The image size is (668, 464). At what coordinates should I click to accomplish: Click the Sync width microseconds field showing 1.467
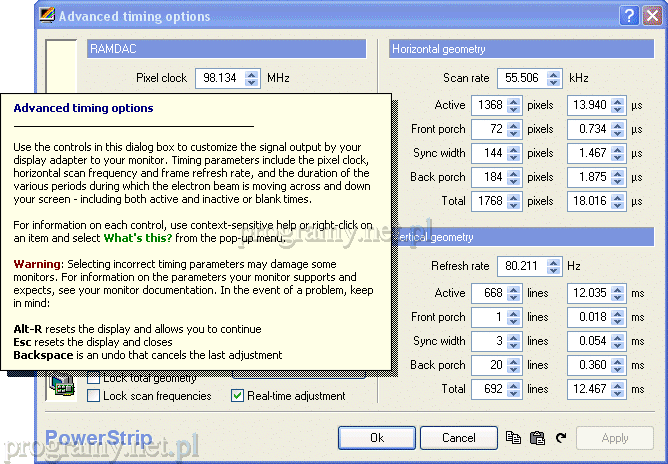(592, 154)
